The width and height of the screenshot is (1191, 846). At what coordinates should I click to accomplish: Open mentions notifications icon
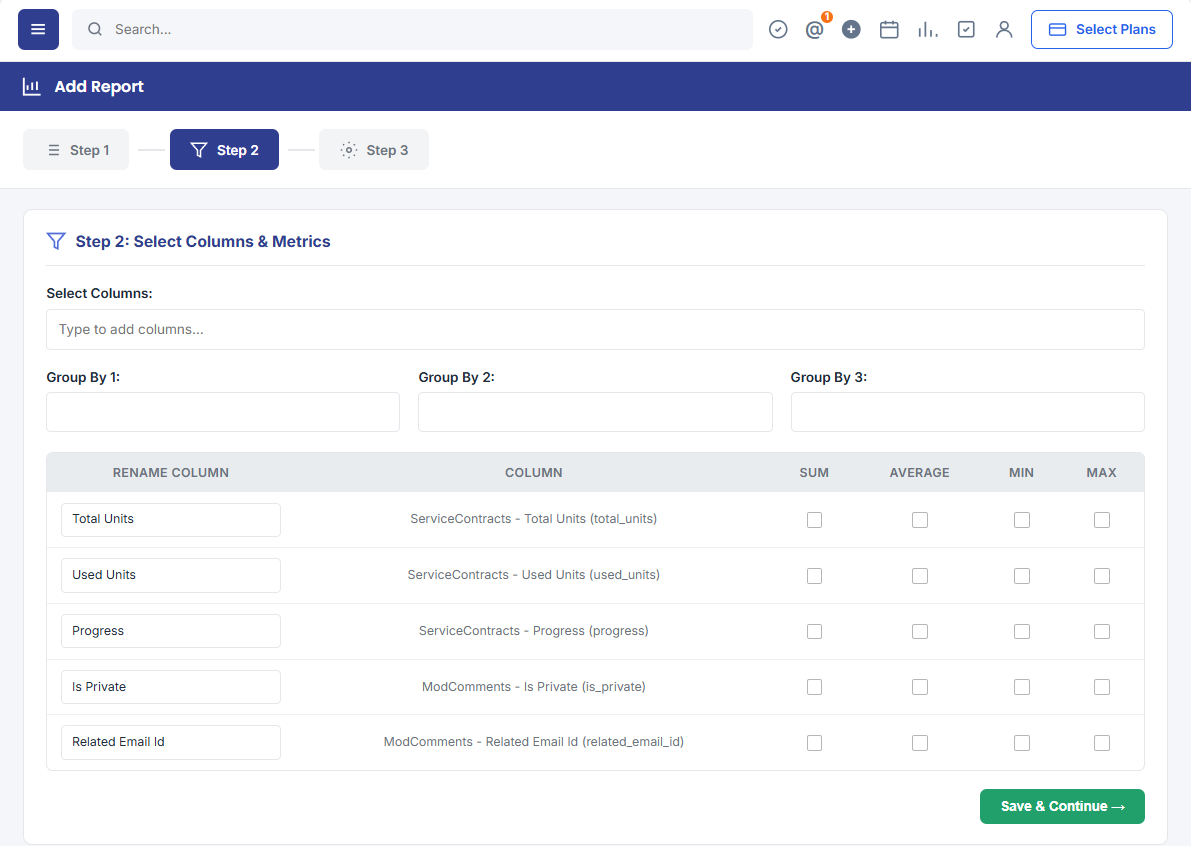click(x=814, y=30)
